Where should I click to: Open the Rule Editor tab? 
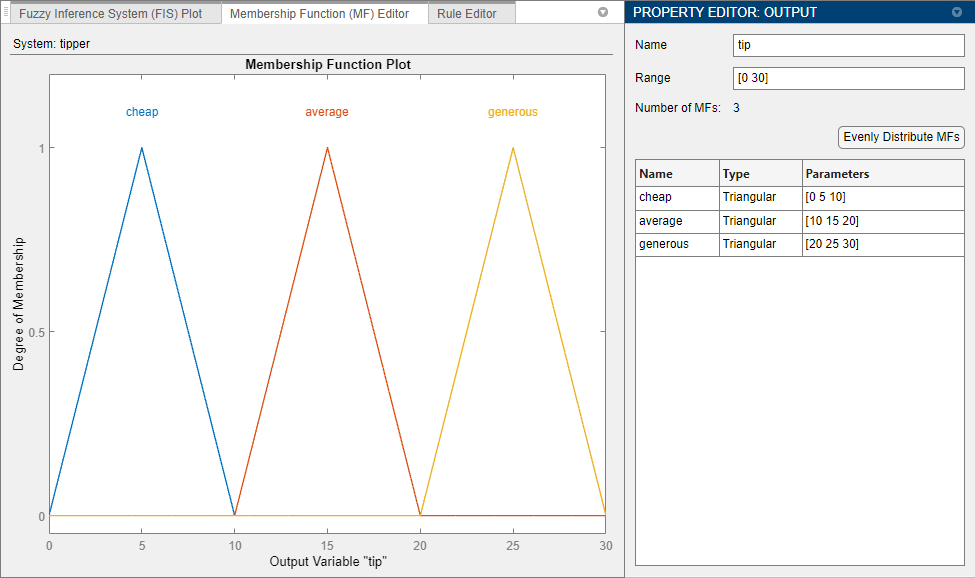(x=472, y=14)
